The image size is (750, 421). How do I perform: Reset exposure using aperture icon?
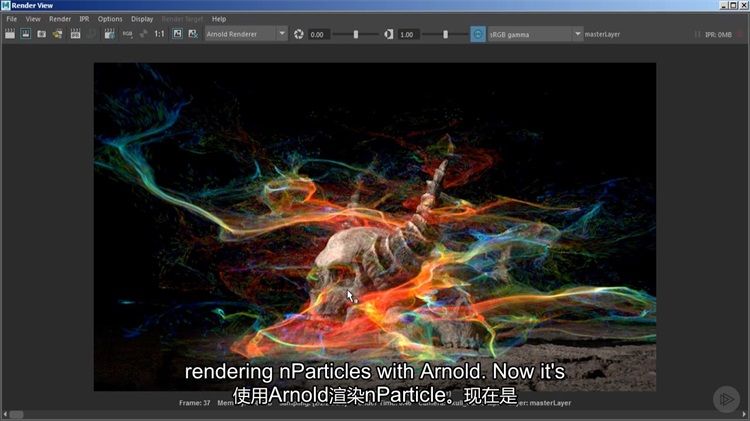299,34
